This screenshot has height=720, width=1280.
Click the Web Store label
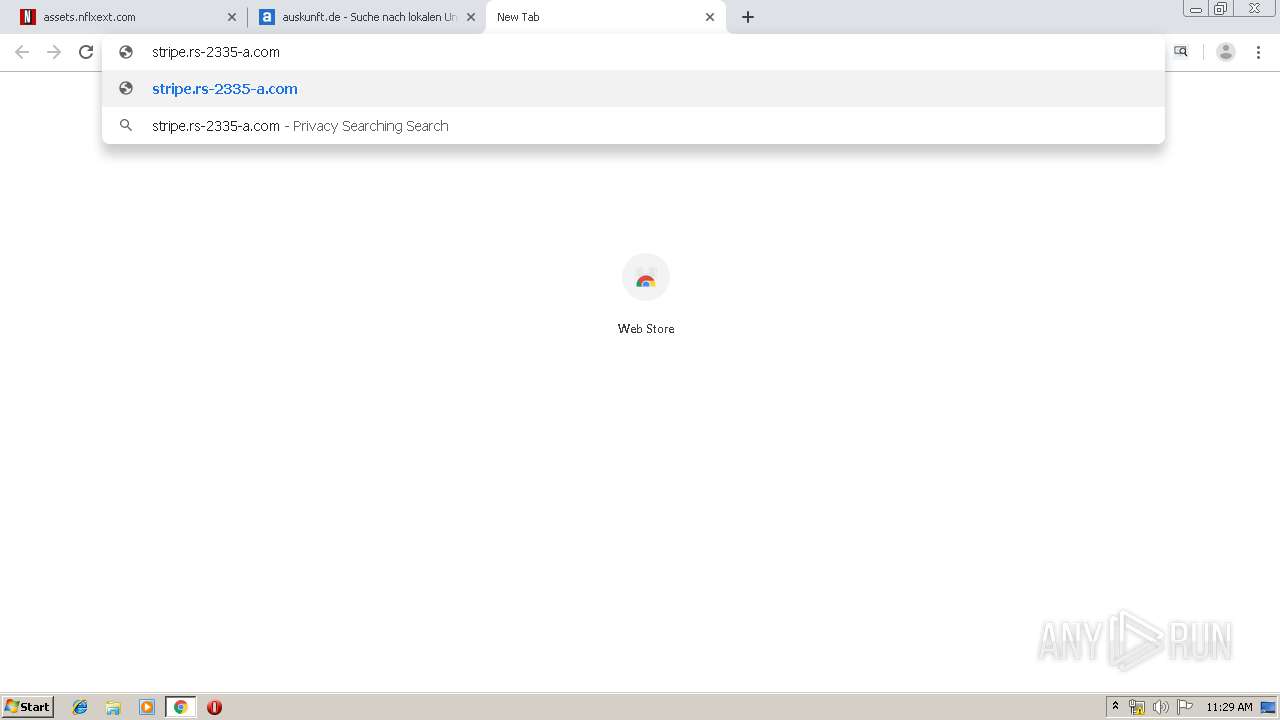pos(646,329)
